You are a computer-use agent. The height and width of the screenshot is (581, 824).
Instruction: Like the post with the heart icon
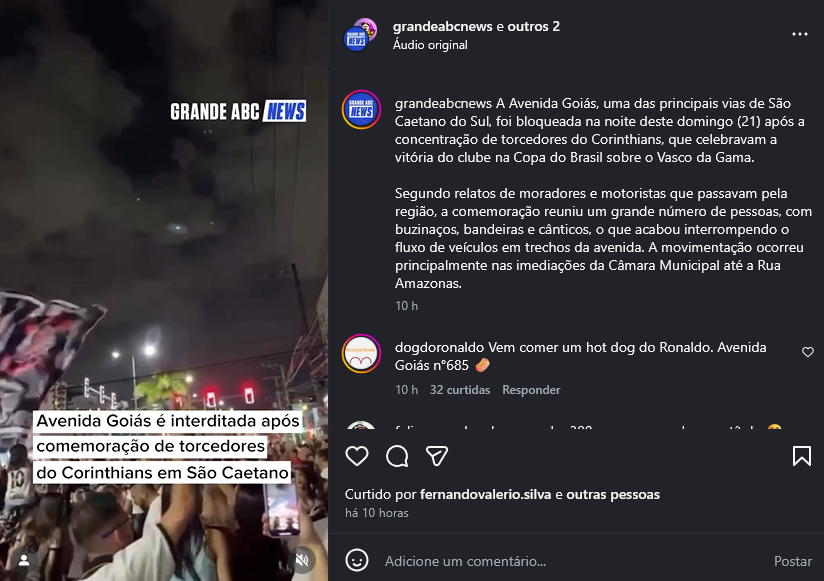(x=357, y=456)
